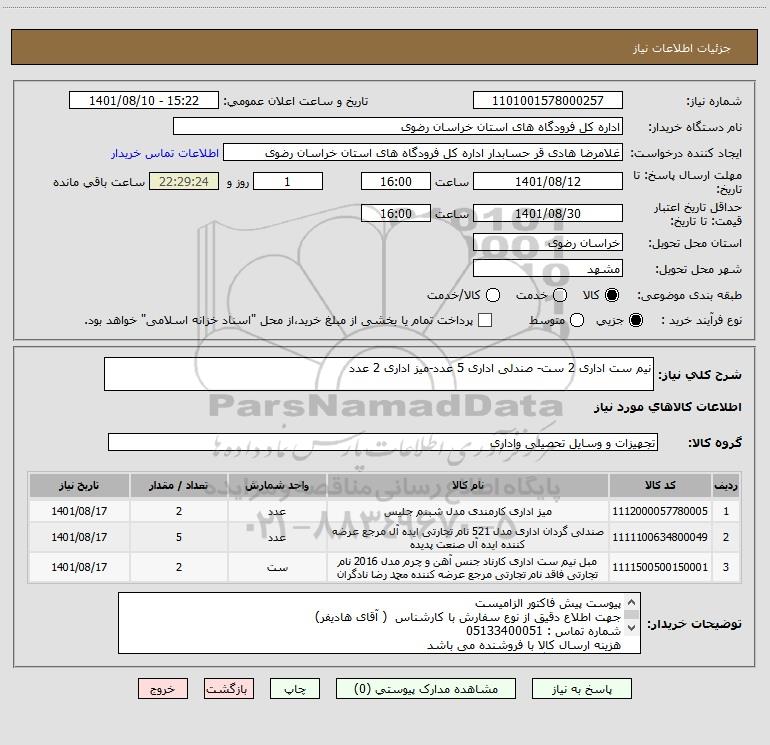The height and width of the screenshot is (745, 770).
Task: Click the چاپ print button
Action: [x=295, y=689]
